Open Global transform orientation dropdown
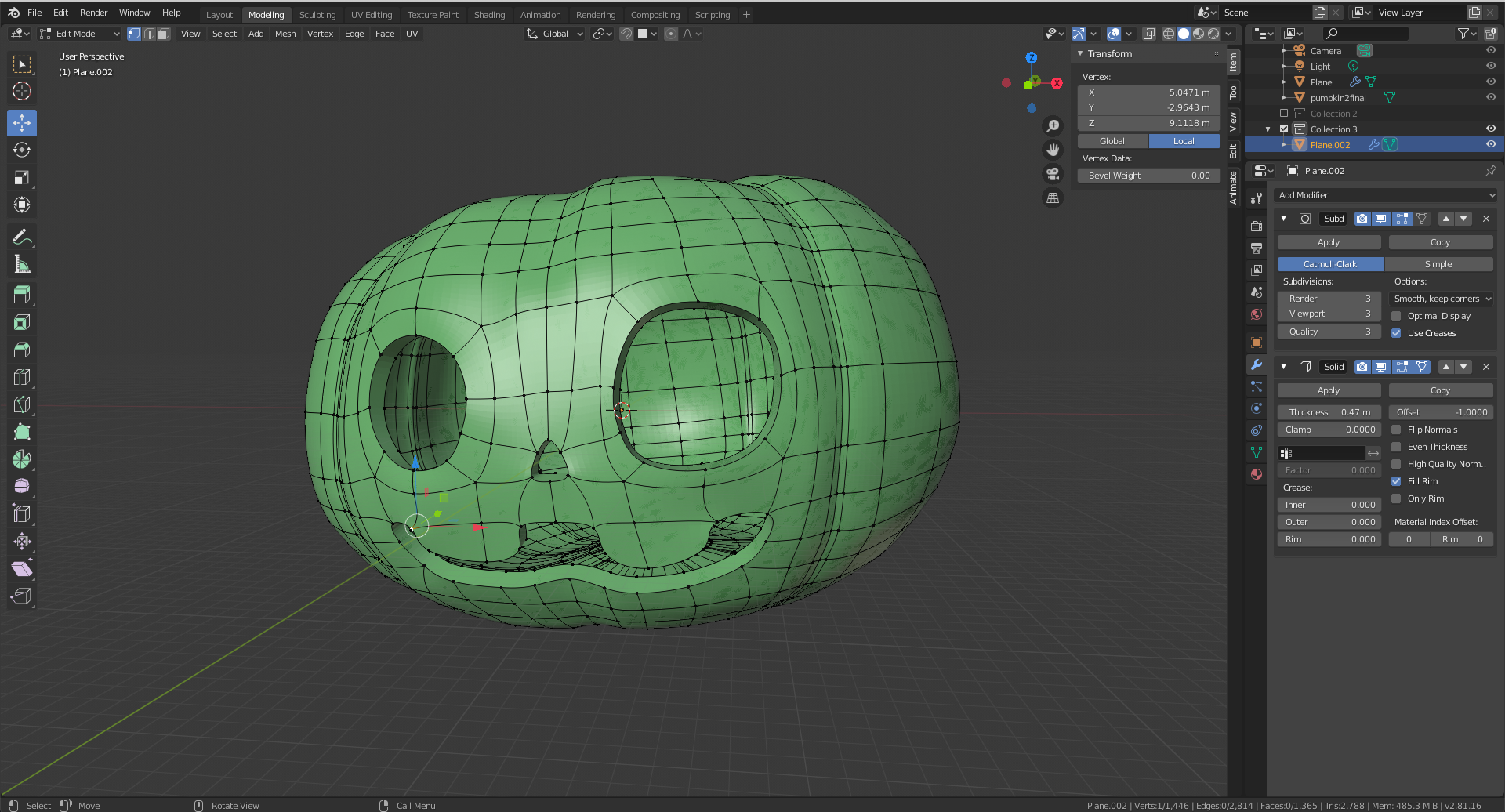Screen dimensions: 1505x812 (555, 34)
